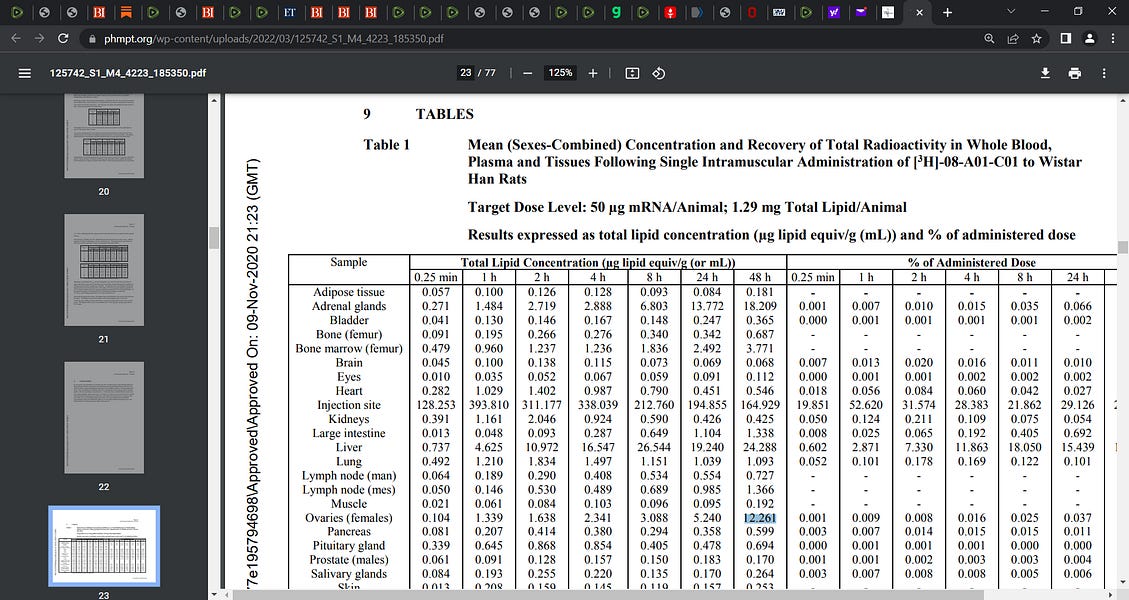Open the browser side panel icon
Image resolution: width=1129 pixels, height=600 pixels.
[1065, 38]
